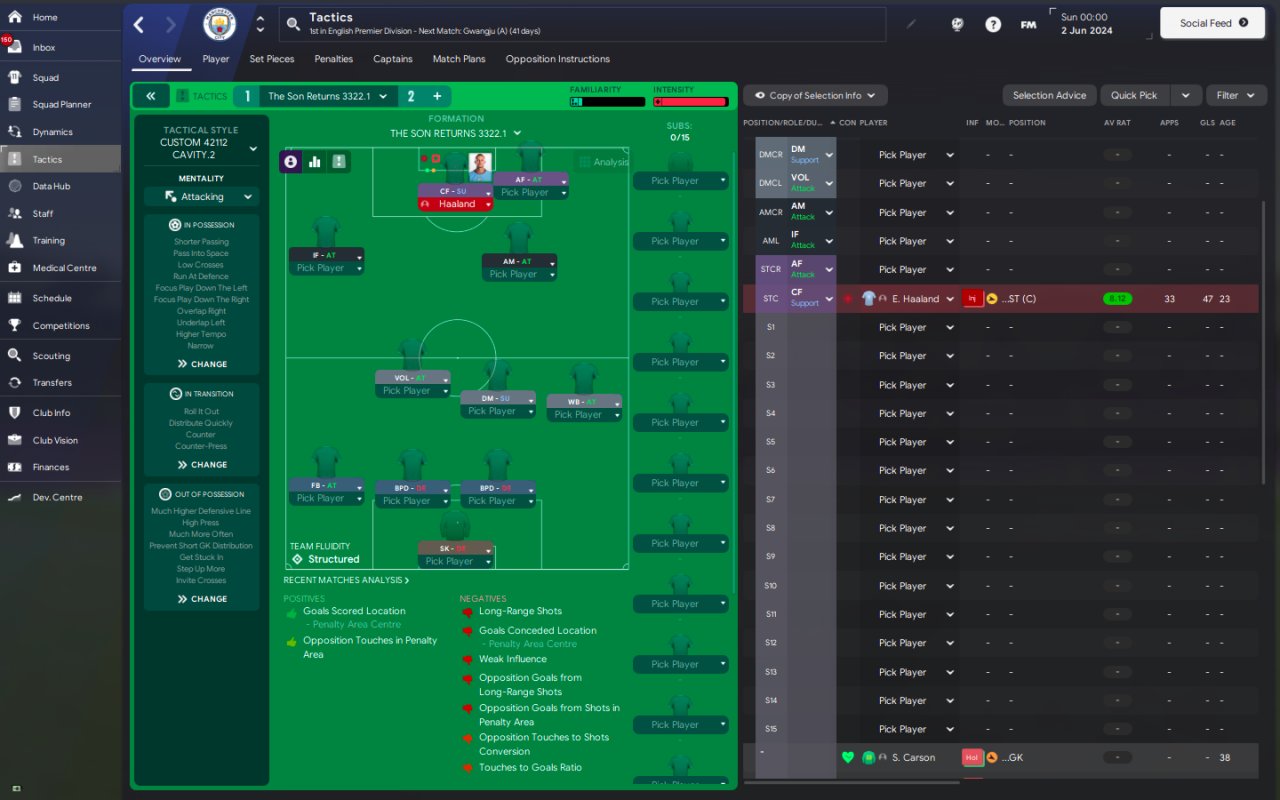Open the Captains tab
Viewport: 1280px width, 800px height.
pos(393,59)
